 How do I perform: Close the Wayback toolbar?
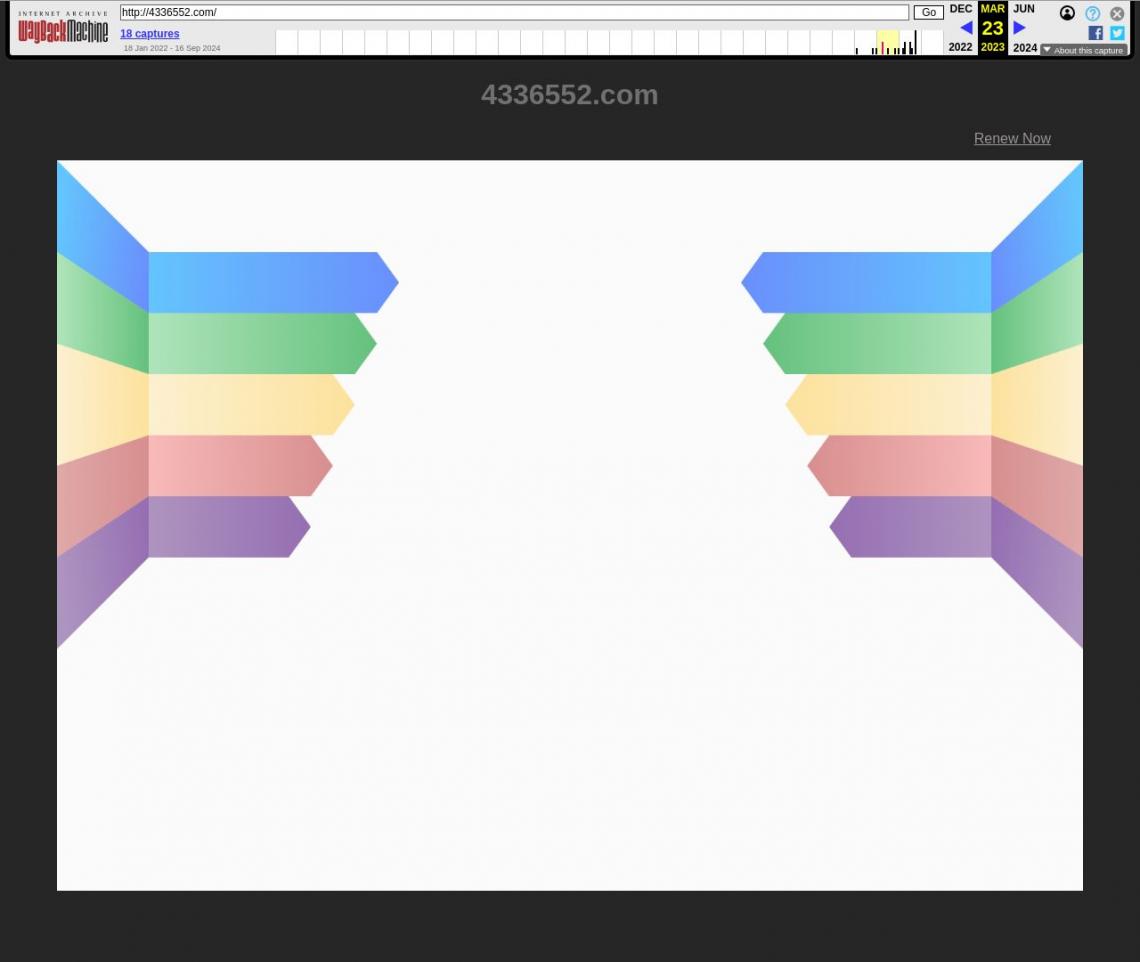coord(1117,13)
